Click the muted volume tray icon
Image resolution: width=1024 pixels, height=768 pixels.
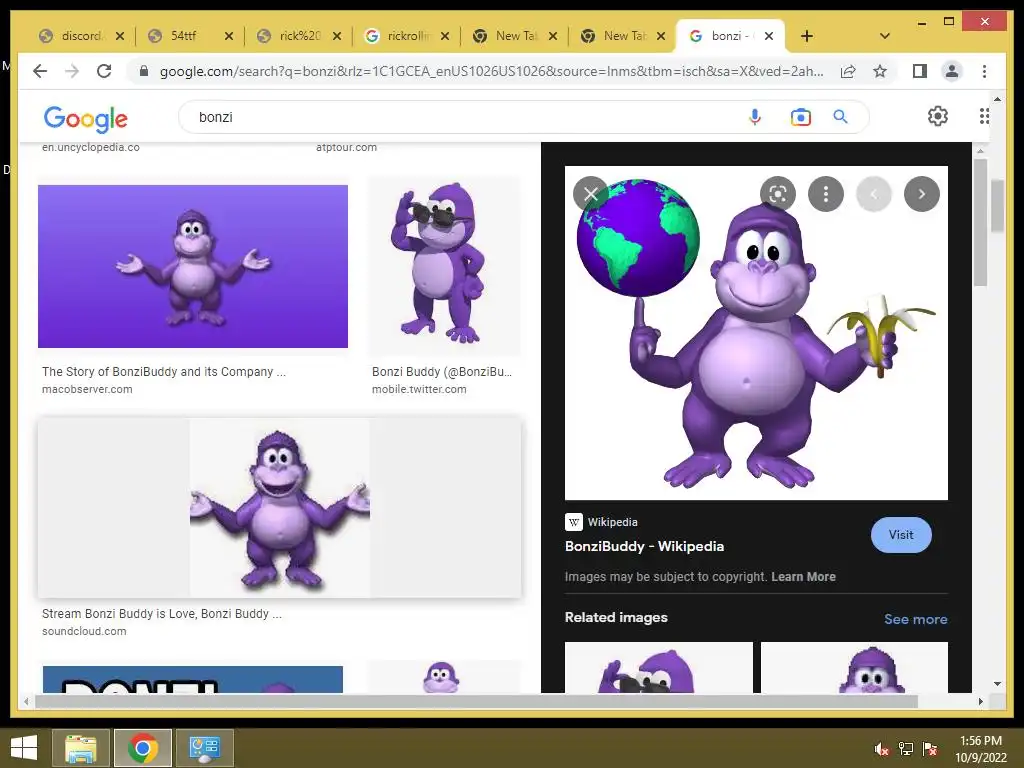pyautogui.click(x=882, y=749)
